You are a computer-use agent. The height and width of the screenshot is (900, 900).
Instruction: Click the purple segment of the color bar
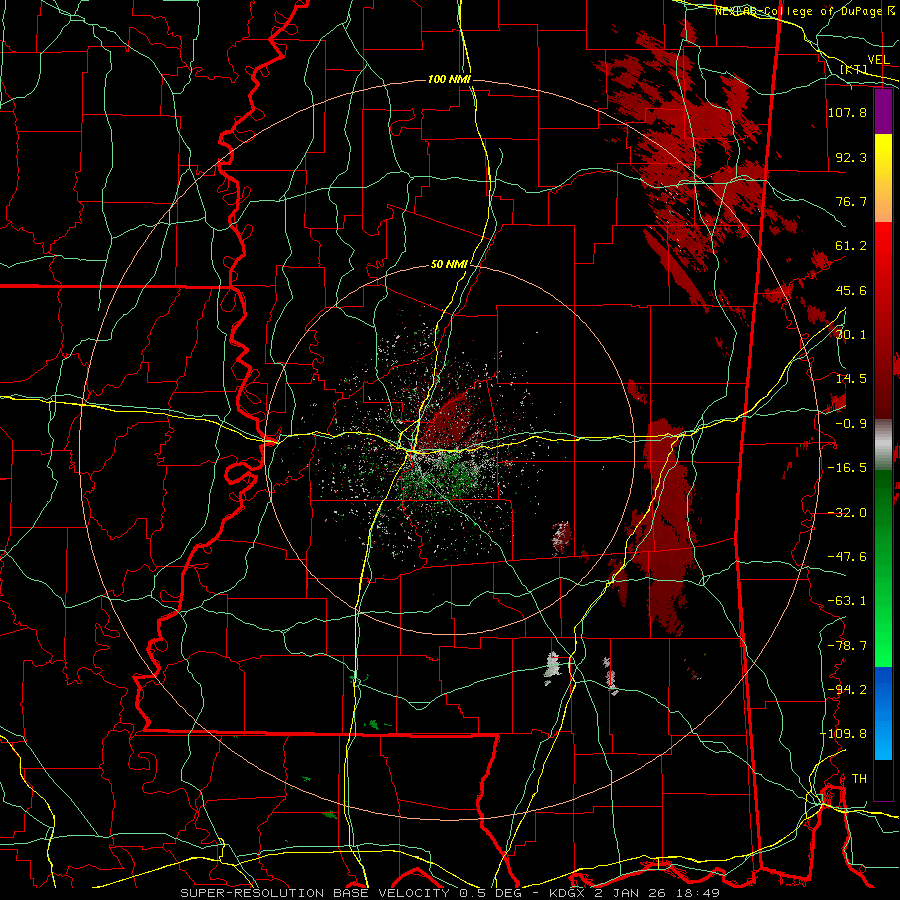pyautogui.click(x=883, y=111)
